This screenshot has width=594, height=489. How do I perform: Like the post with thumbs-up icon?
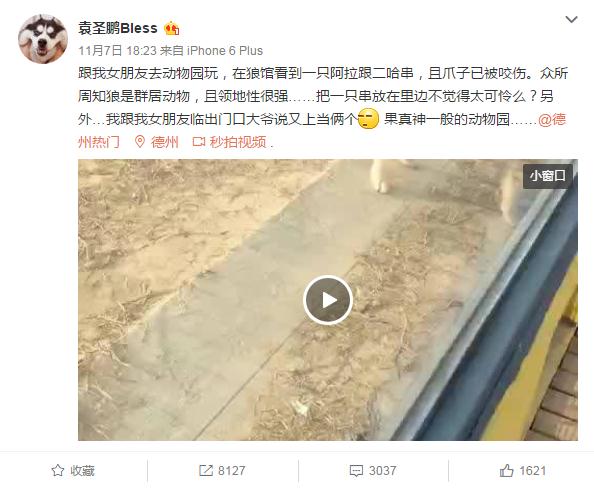coord(506,470)
